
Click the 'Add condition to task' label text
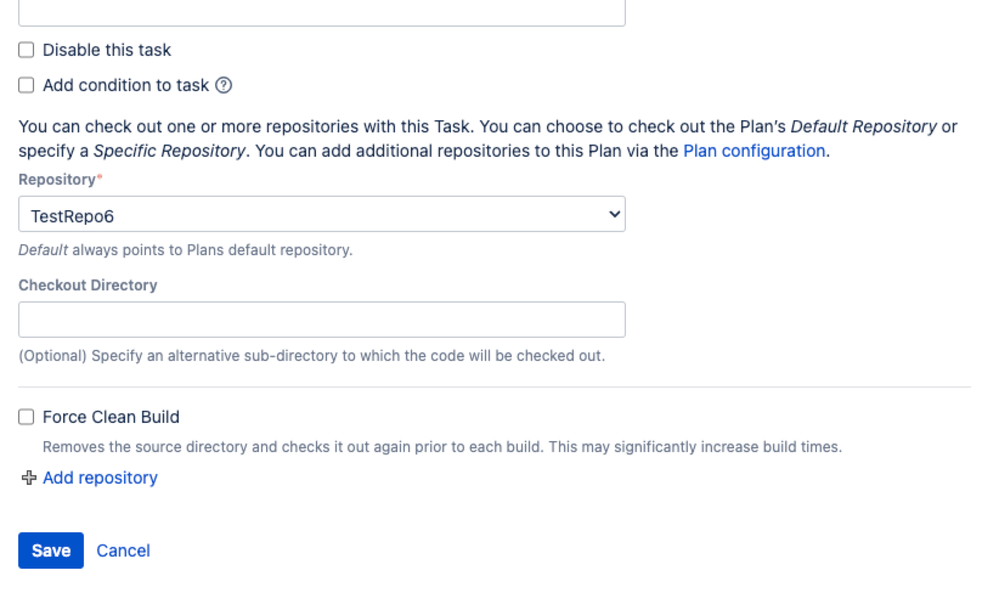point(126,85)
